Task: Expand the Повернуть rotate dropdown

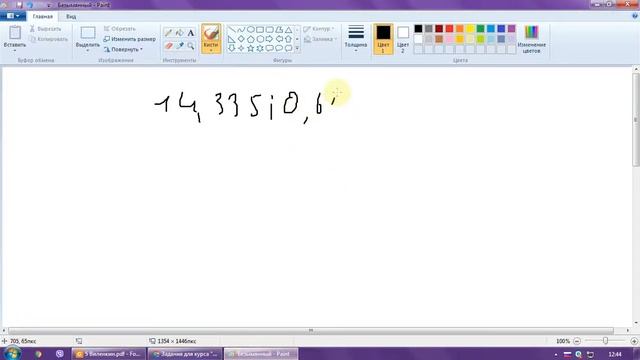Action: tap(141, 49)
